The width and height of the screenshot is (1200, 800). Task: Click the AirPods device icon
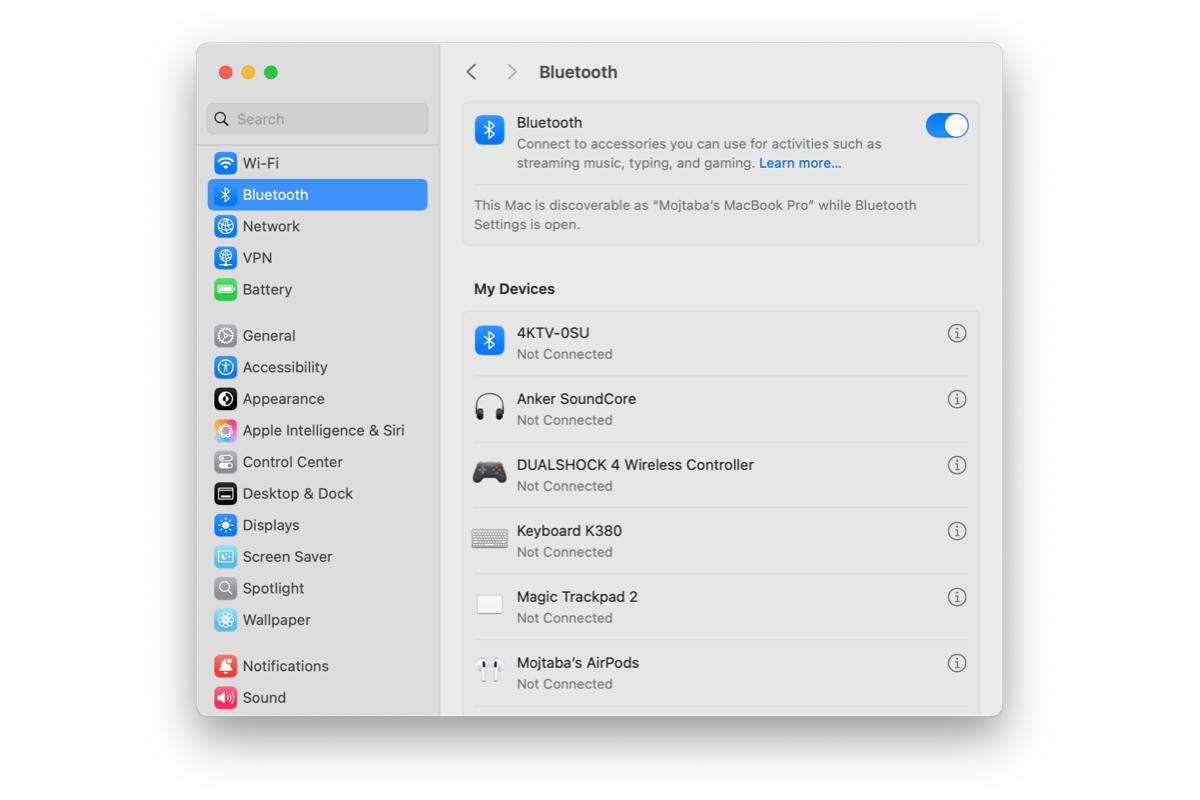(x=489, y=670)
